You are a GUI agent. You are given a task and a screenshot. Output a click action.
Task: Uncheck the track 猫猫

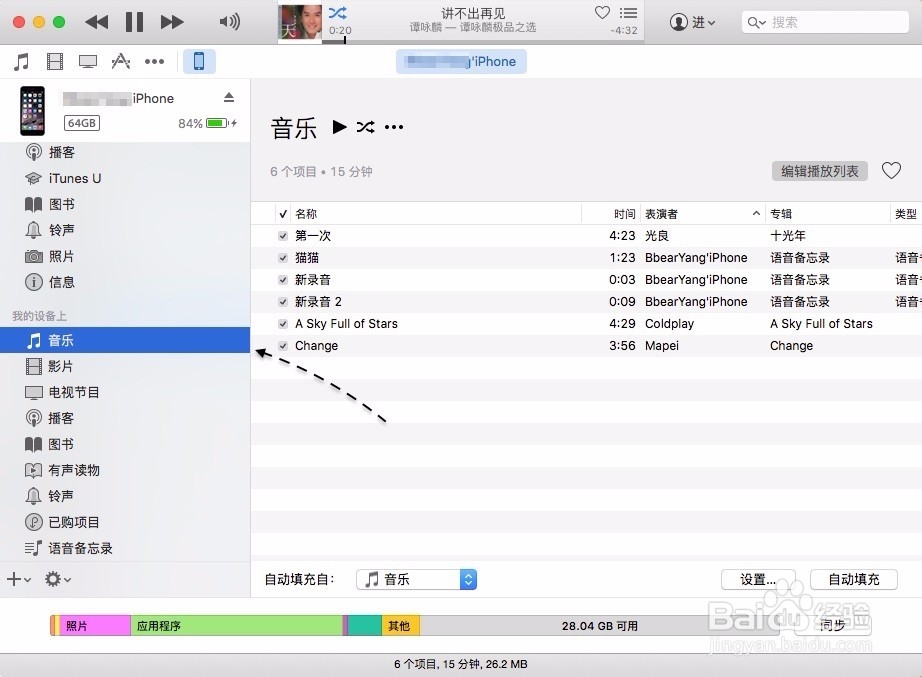tap(283, 258)
